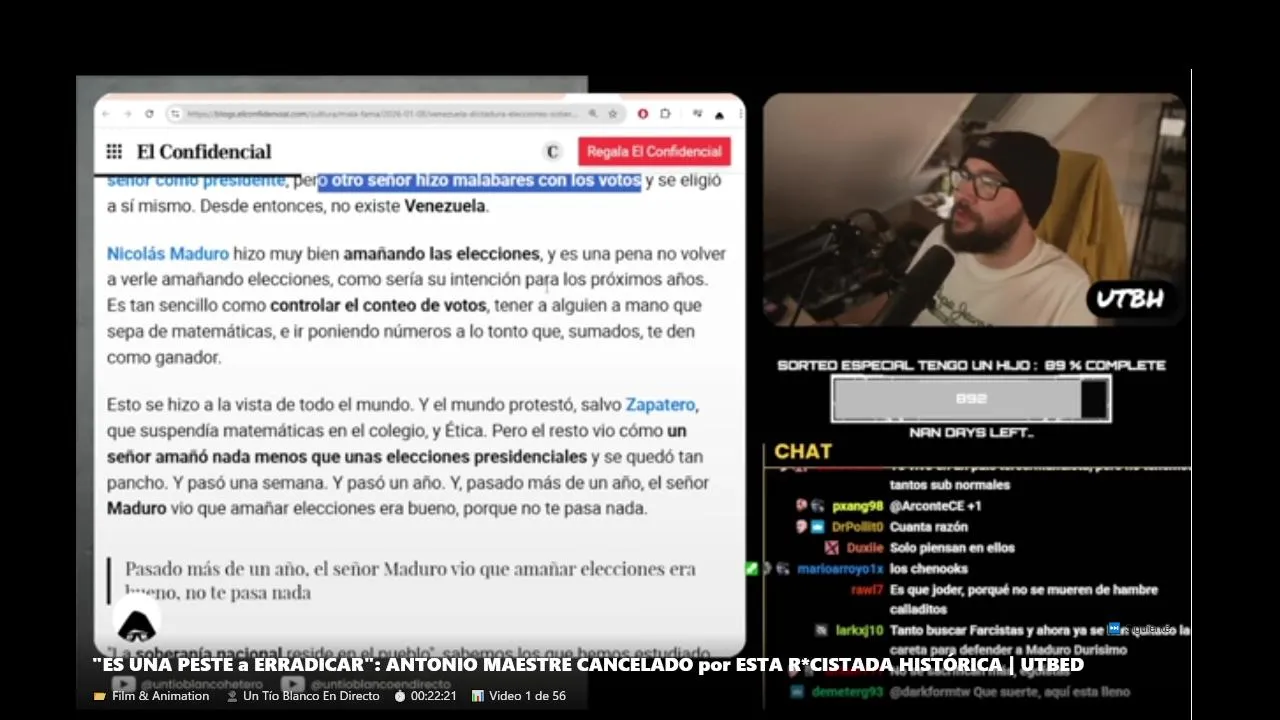Click the round C account icon

coord(552,152)
